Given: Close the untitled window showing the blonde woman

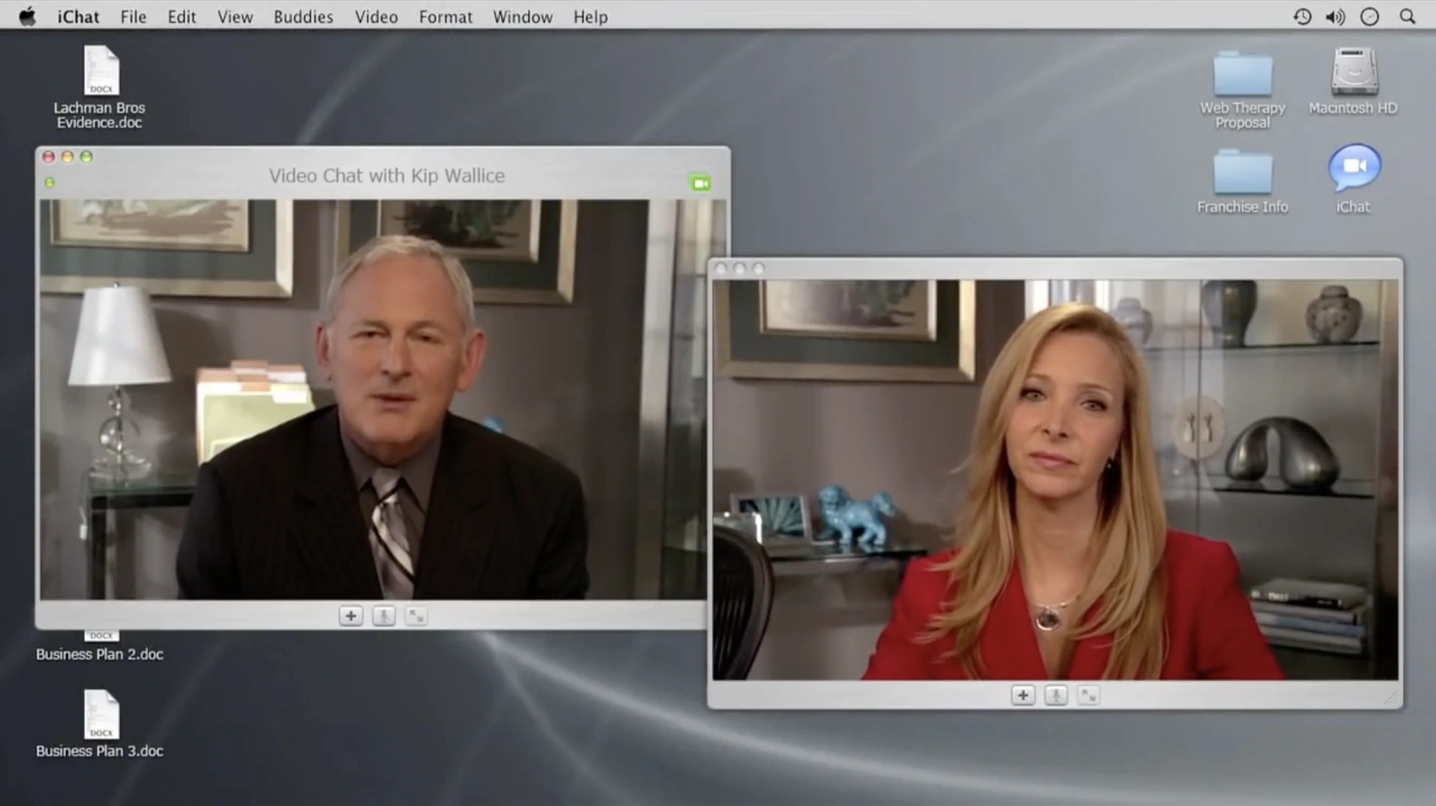Looking at the screenshot, I should pos(720,268).
